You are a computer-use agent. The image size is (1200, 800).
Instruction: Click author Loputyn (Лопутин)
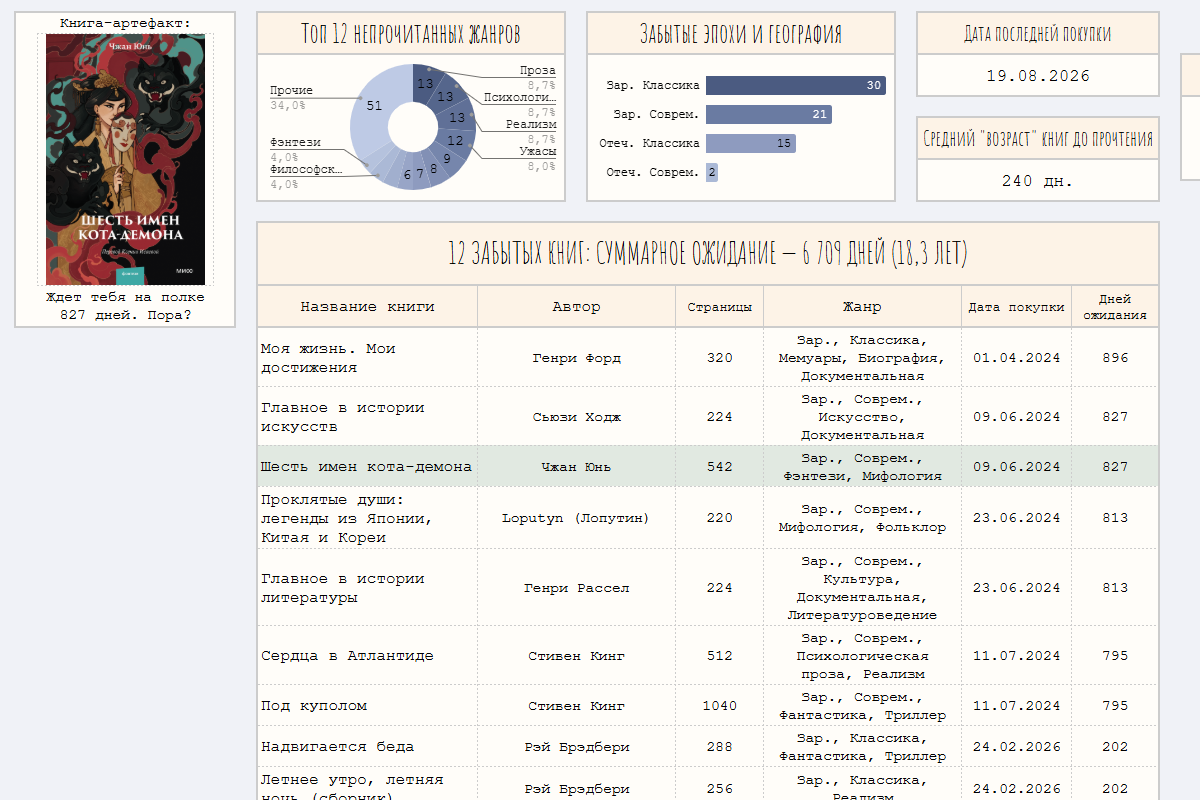pyautogui.click(x=577, y=518)
